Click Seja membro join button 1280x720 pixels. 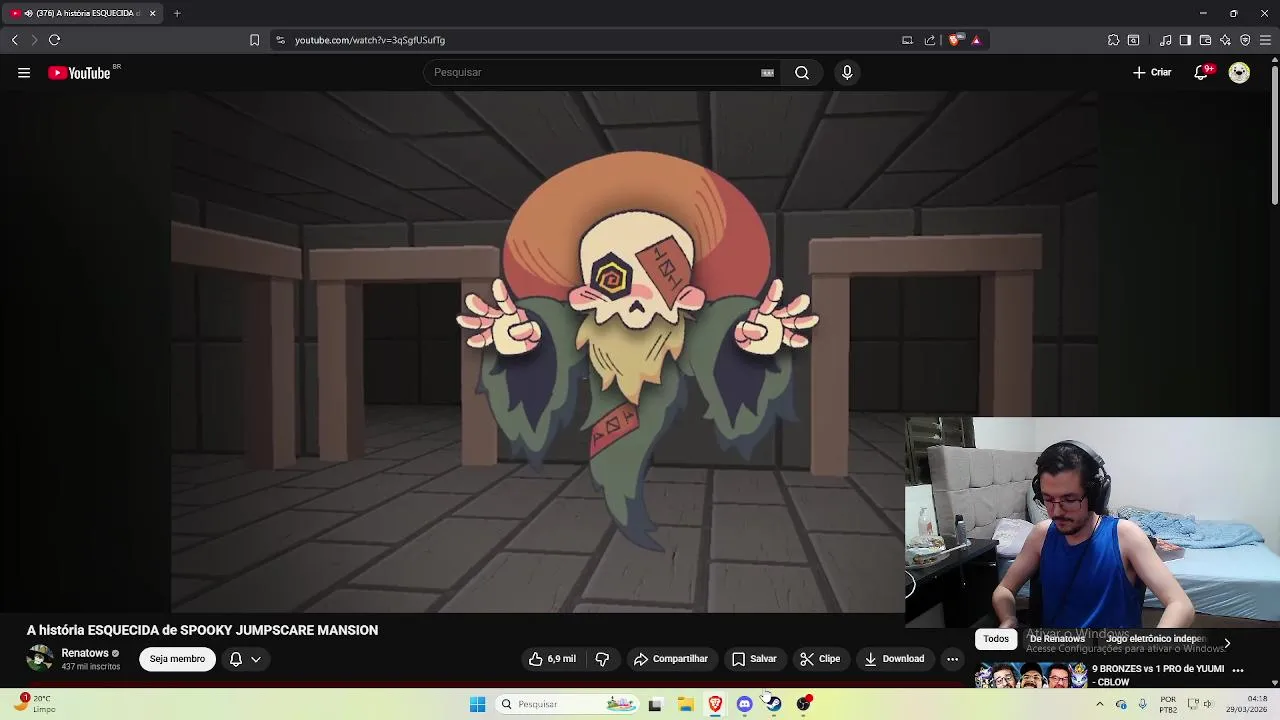(x=177, y=659)
